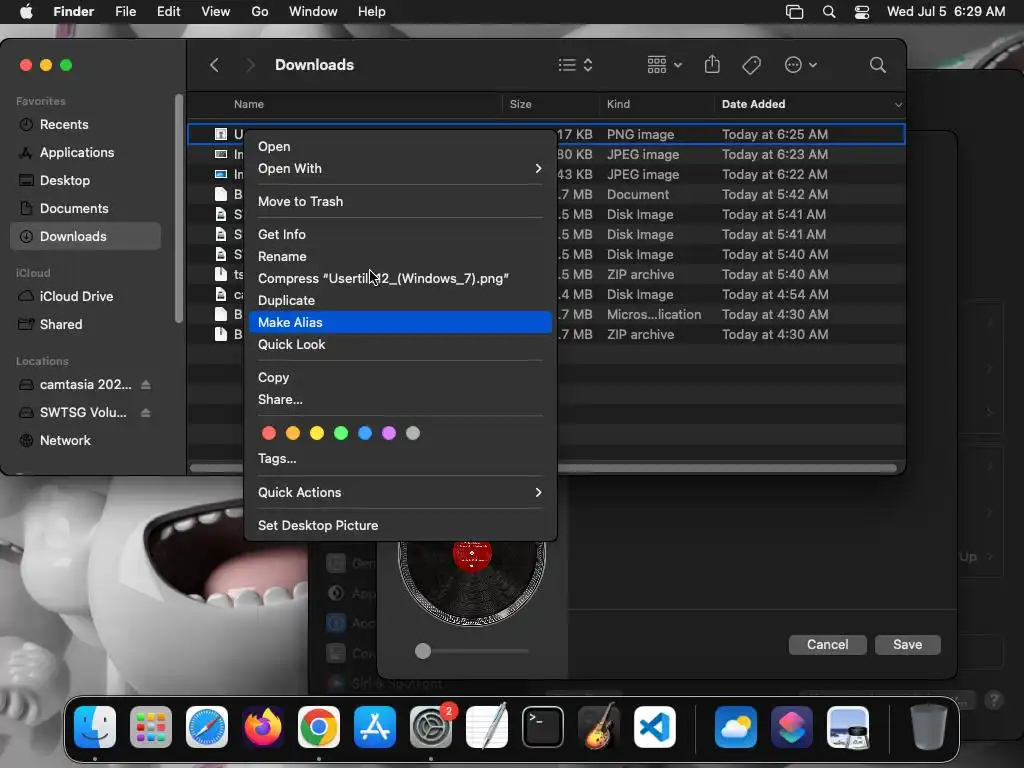1024x768 pixels.
Task: Choose Share... in the context menu
Action: pos(400,399)
